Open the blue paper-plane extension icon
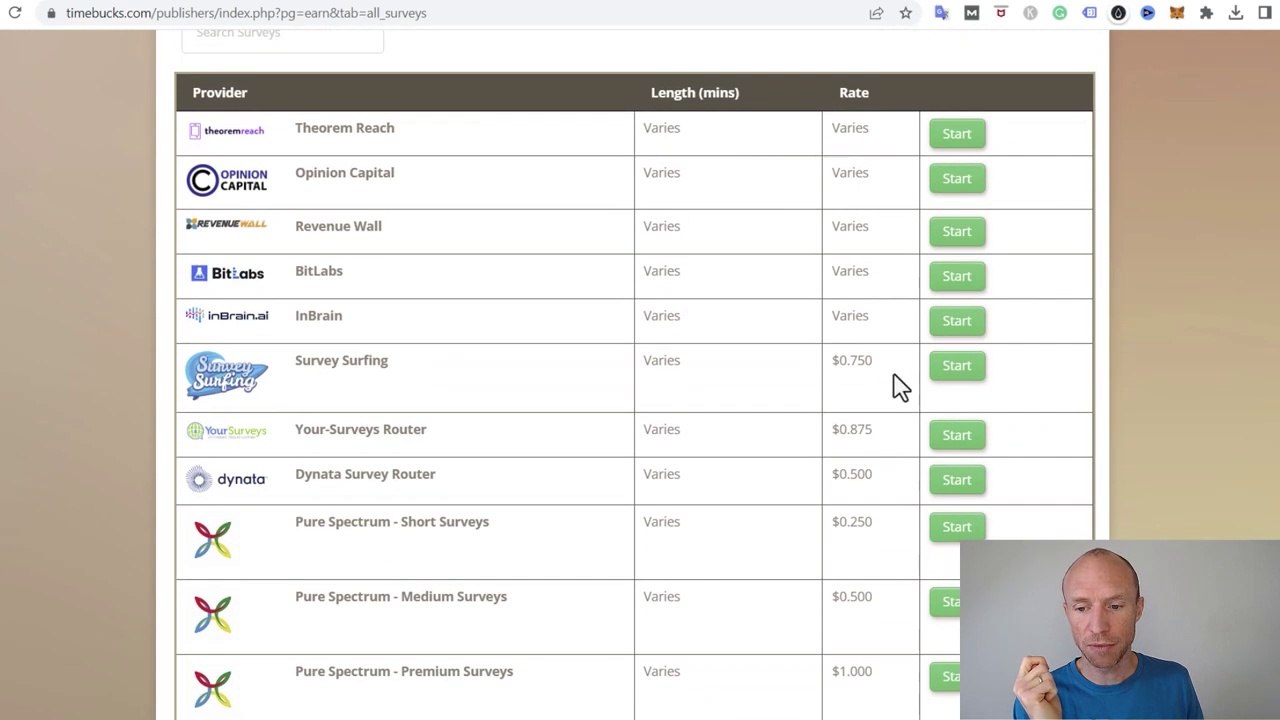 click(x=1148, y=13)
